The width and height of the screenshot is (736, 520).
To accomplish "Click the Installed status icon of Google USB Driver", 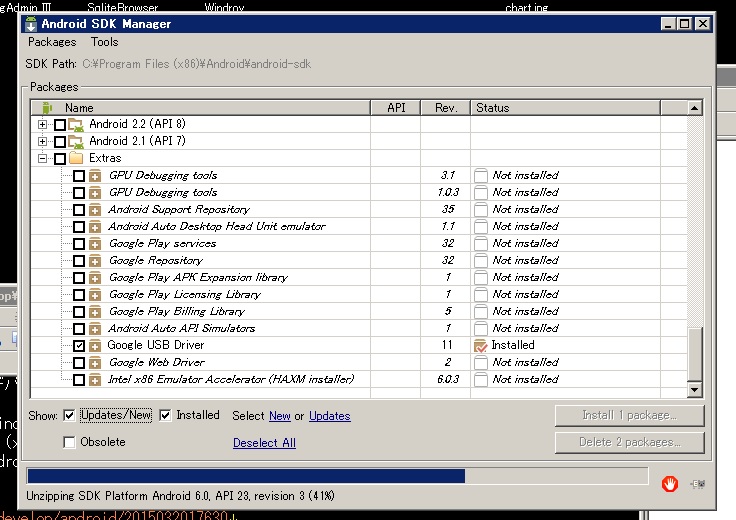I will tap(481, 346).
